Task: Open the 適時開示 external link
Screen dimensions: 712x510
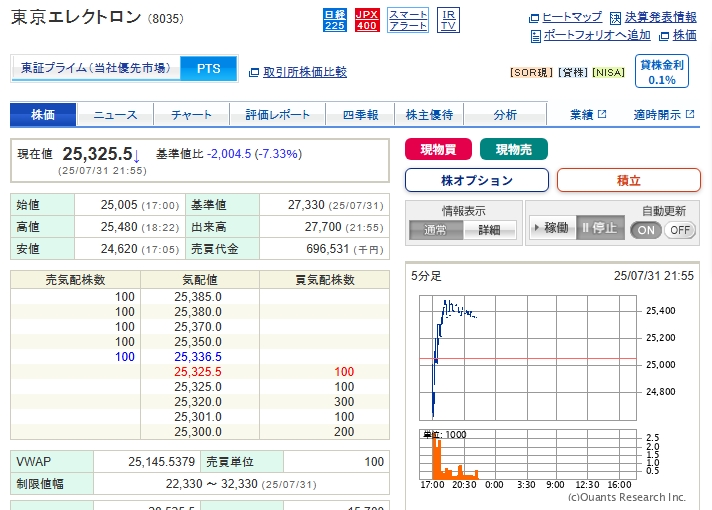Action: 664,114
